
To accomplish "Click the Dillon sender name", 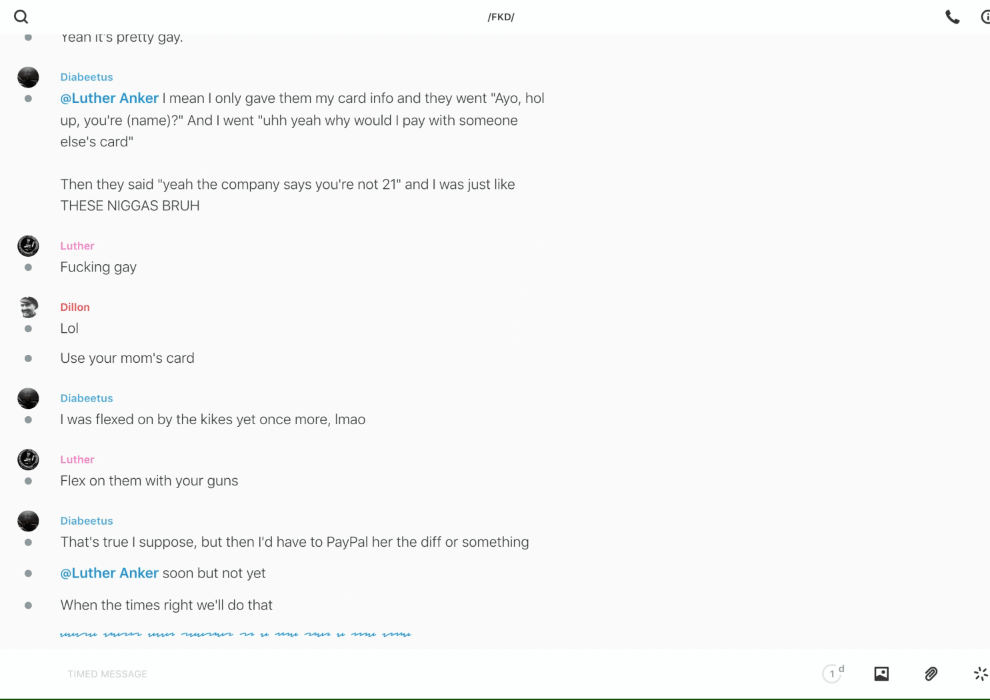I will click(75, 307).
